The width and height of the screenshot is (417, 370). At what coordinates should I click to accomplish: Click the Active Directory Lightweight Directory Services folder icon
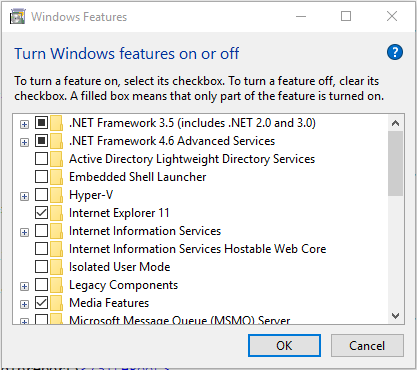(57, 159)
